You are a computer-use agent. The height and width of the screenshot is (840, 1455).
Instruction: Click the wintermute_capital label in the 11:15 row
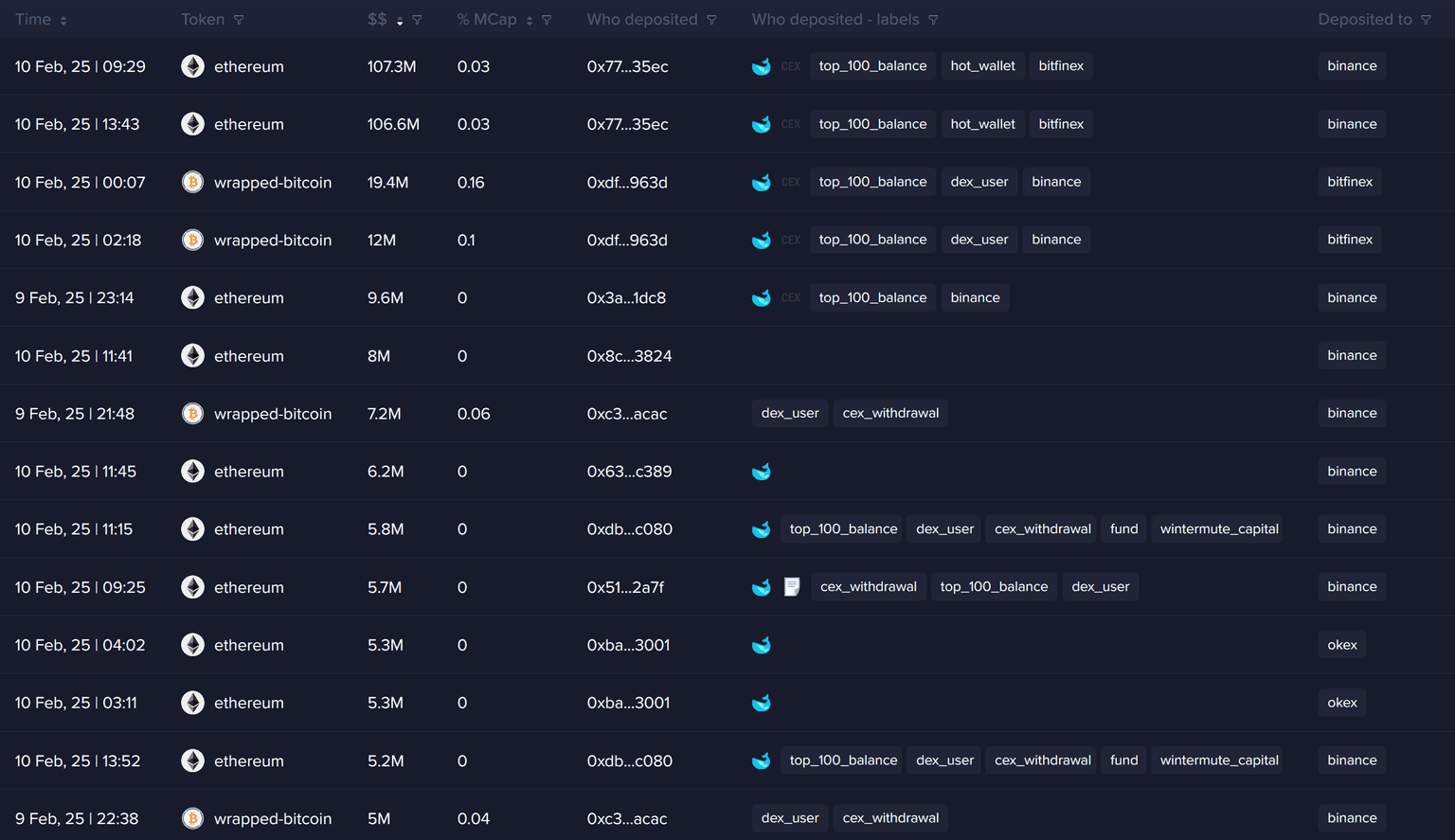[1218, 529]
